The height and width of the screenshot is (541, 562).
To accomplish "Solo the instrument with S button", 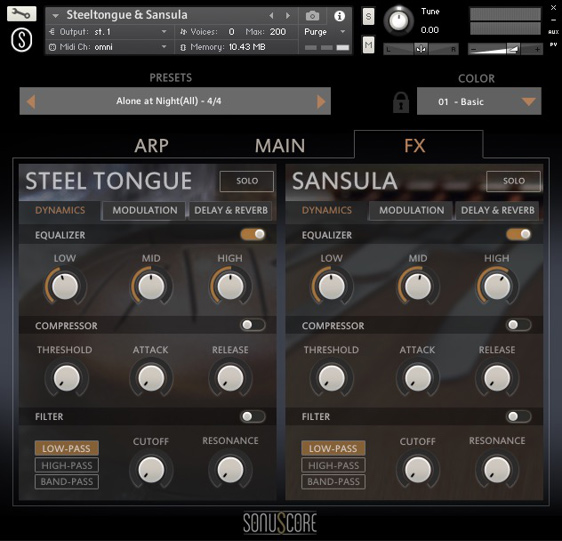I will (x=368, y=16).
